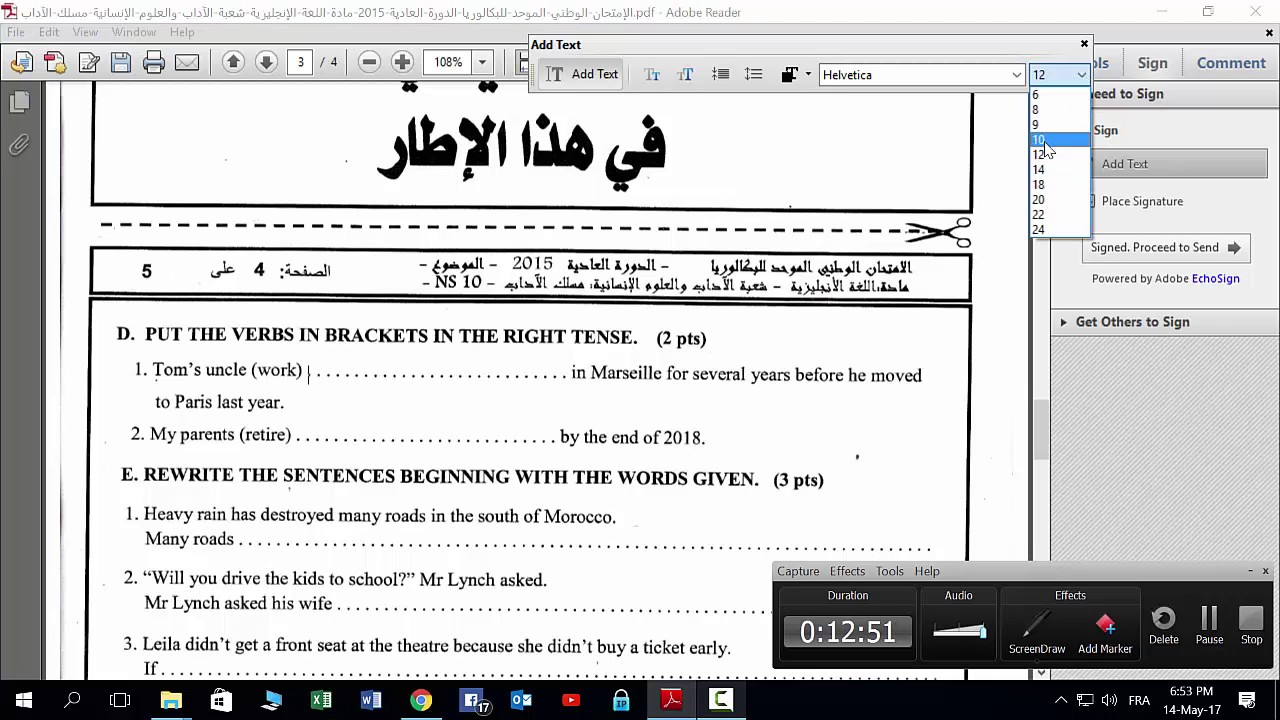Open the zoom percentage dropdown arrow
Viewport: 1280px width, 720px height.
[482, 62]
